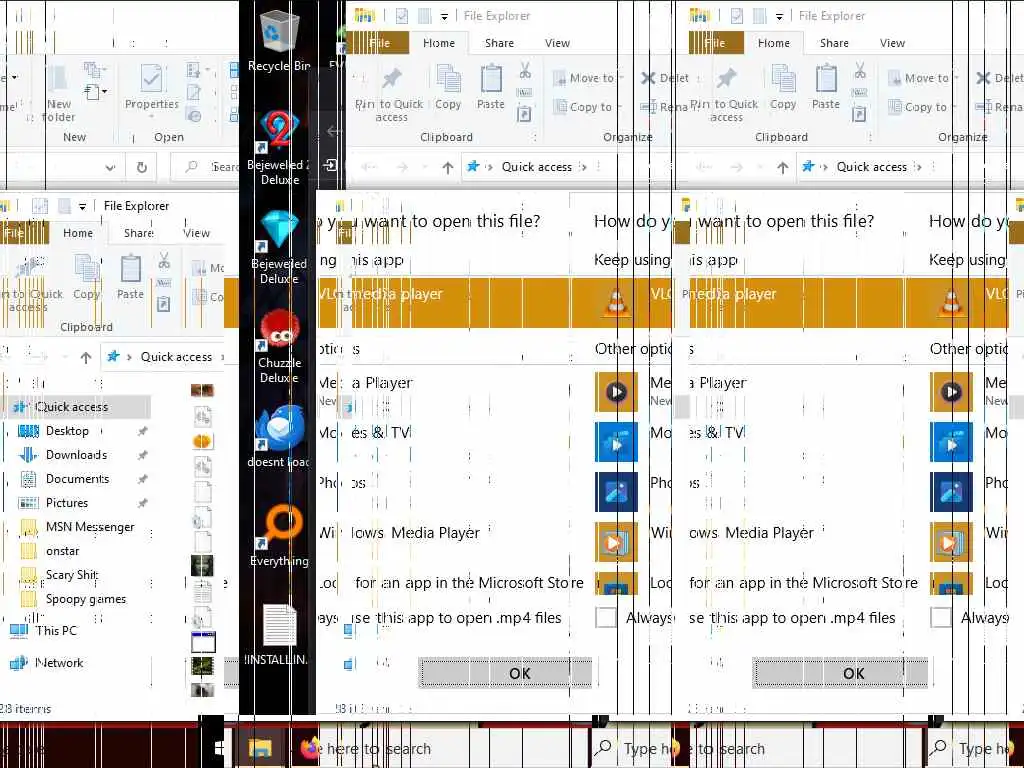
Task: Click the Up arrow in the folder-tree File Explorer
Action: click(x=86, y=357)
